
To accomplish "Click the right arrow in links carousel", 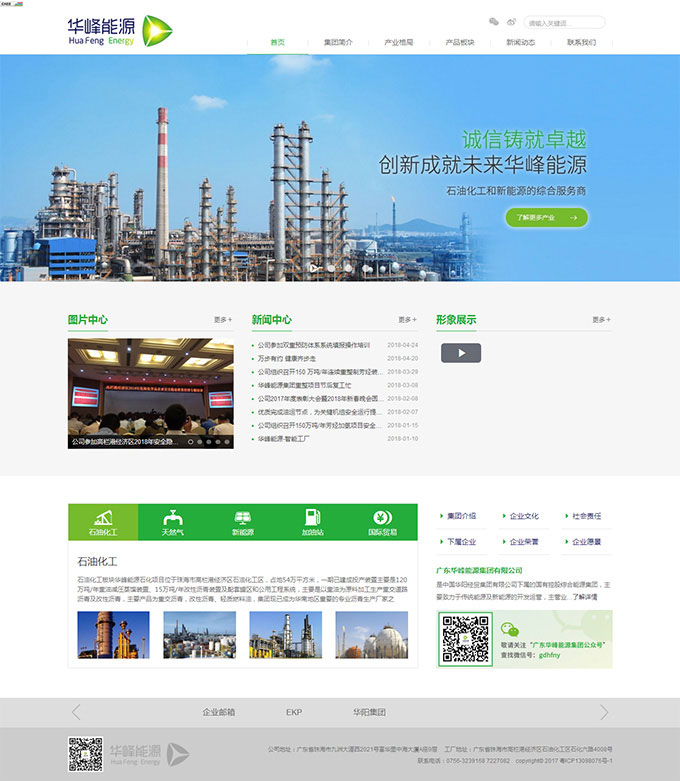I will click(603, 712).
